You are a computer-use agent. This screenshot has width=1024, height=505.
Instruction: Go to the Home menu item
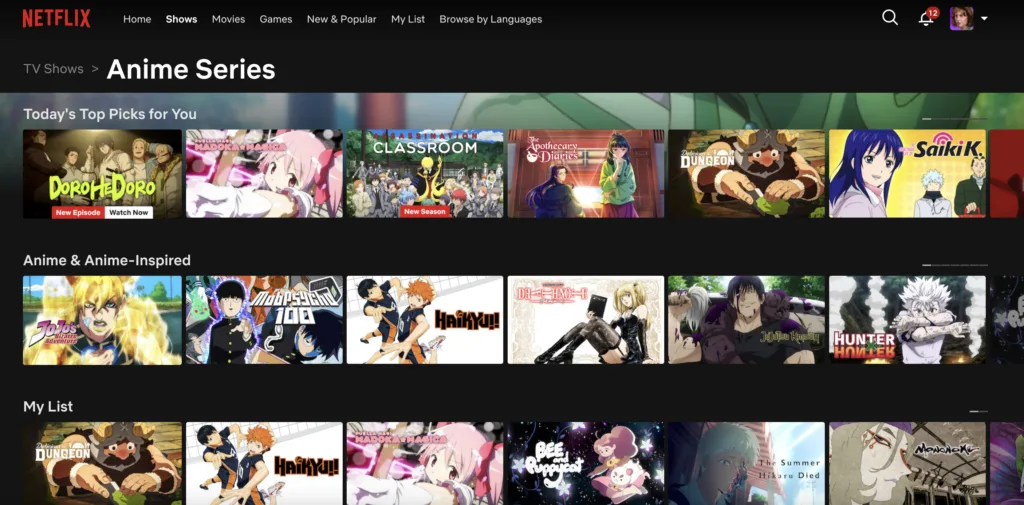tap(137, 19)
